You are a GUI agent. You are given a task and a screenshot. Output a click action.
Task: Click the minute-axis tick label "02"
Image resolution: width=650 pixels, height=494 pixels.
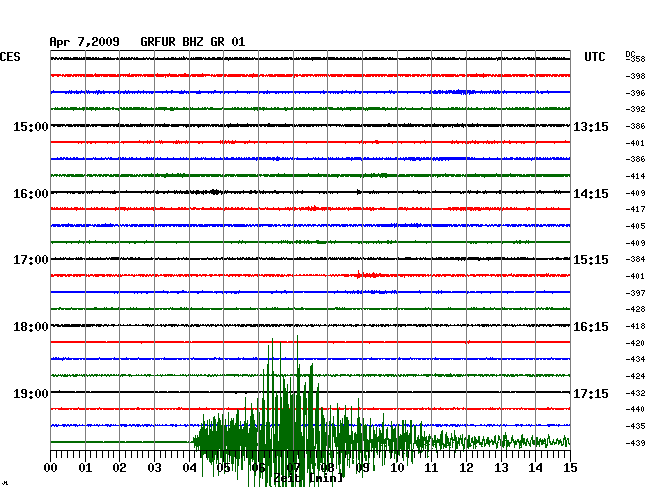[x=119, y=468]
